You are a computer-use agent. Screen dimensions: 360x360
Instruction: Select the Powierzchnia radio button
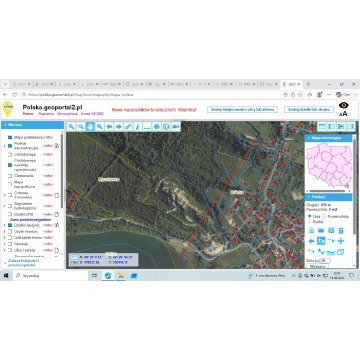tap(324, 216)
